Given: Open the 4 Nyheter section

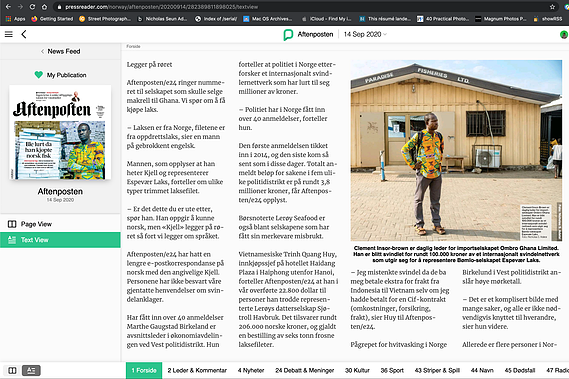Looking at the screenshot, I should pyautogui.click(x=251, y=370).
